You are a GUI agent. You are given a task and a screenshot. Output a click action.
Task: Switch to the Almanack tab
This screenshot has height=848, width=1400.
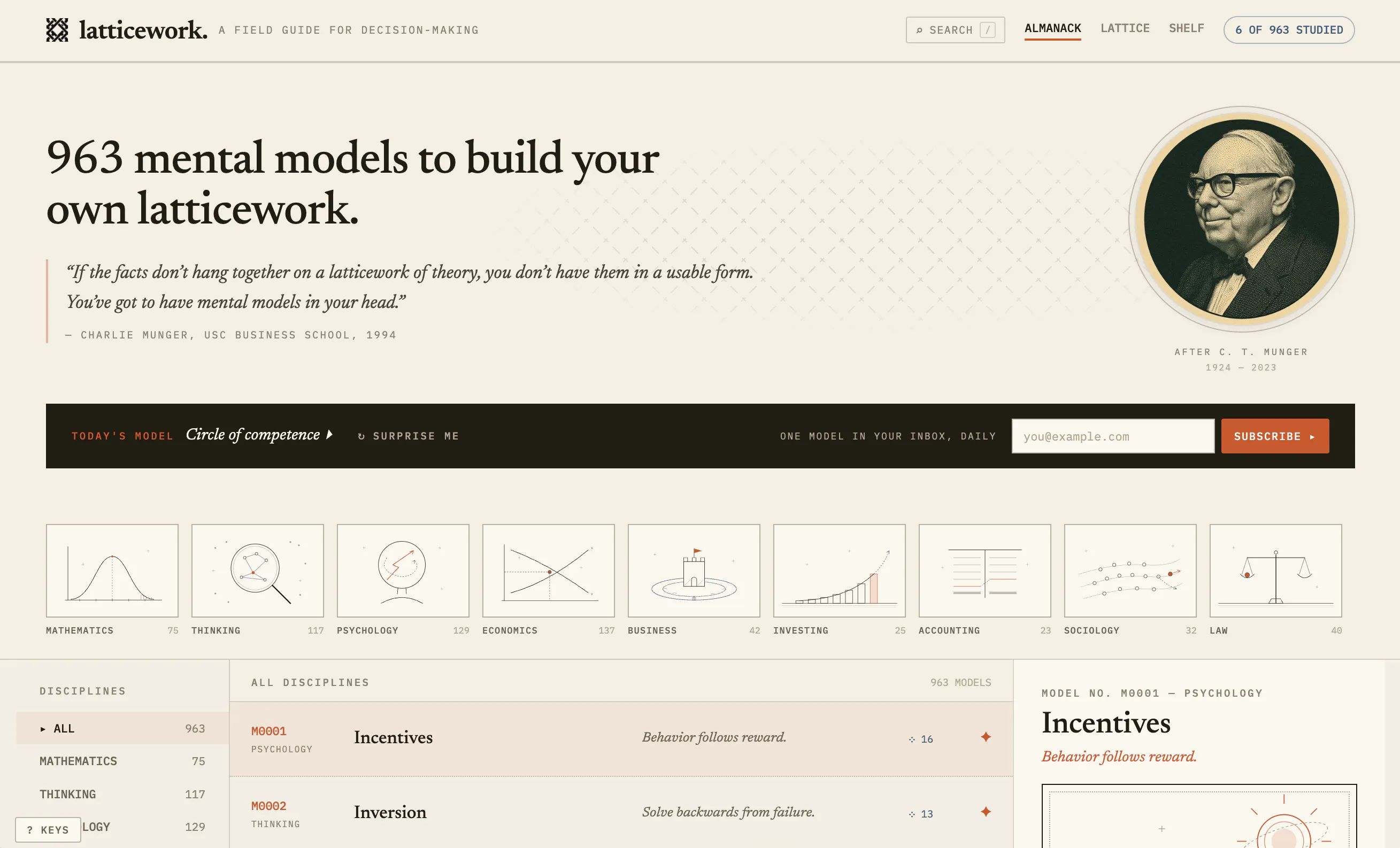tap(1052, 28)
